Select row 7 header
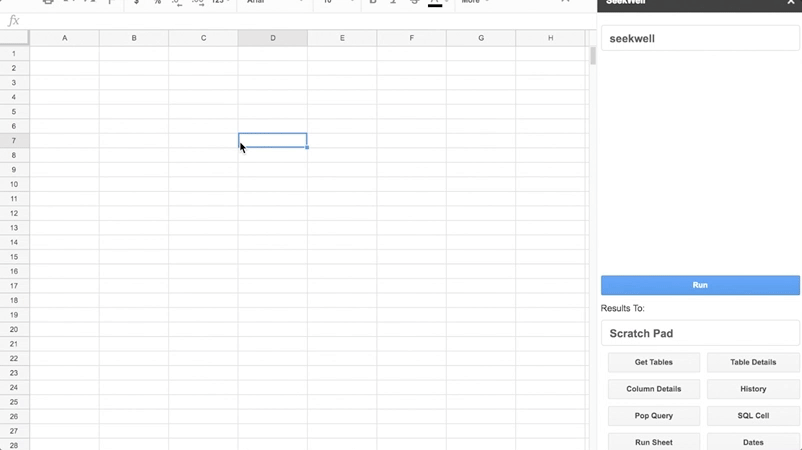Image resolution: width=802 pixels, height=450 pixels. click(x=14, y=141)
